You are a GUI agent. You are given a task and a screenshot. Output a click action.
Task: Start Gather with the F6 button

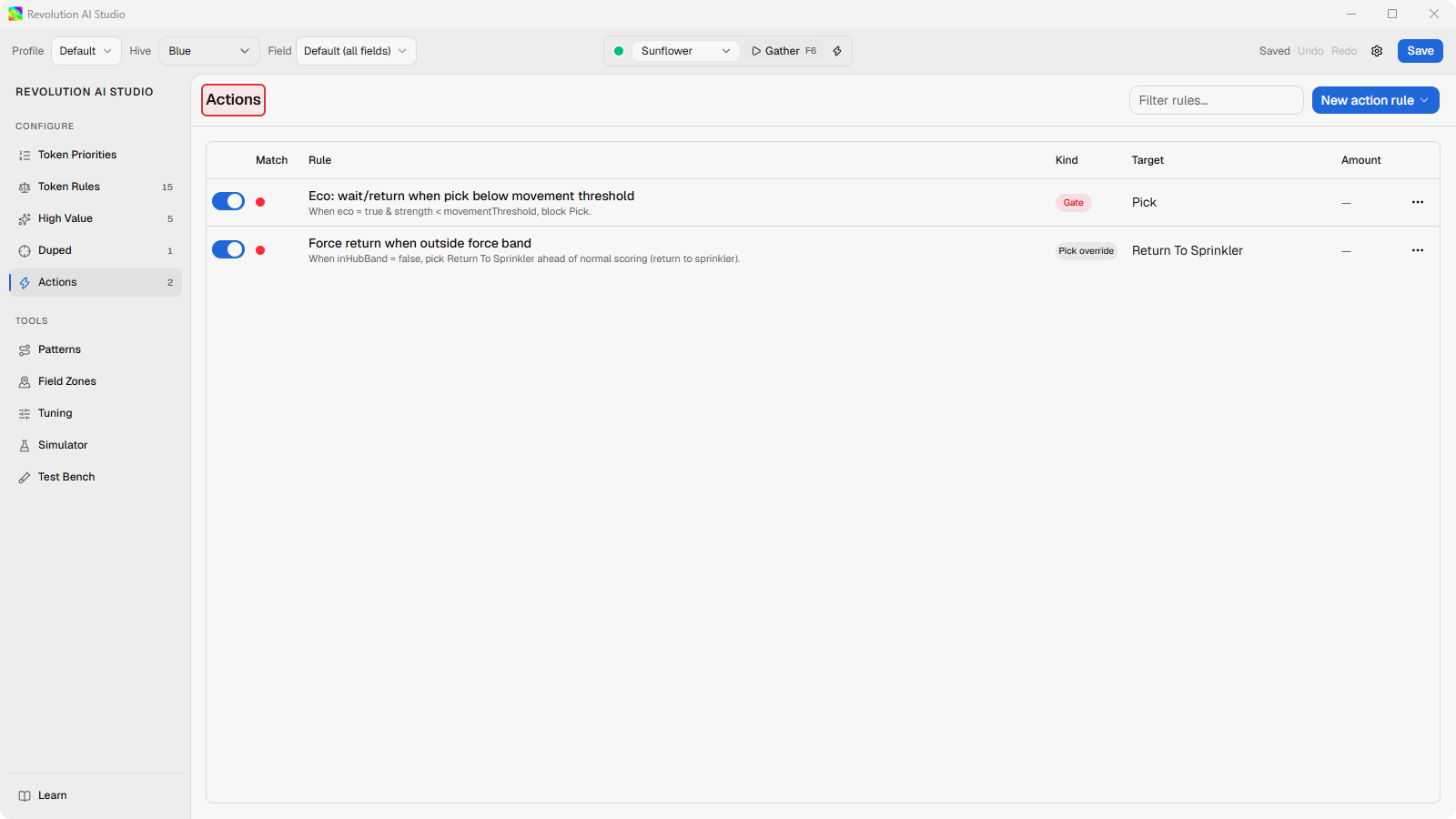[x=784, y=51]
